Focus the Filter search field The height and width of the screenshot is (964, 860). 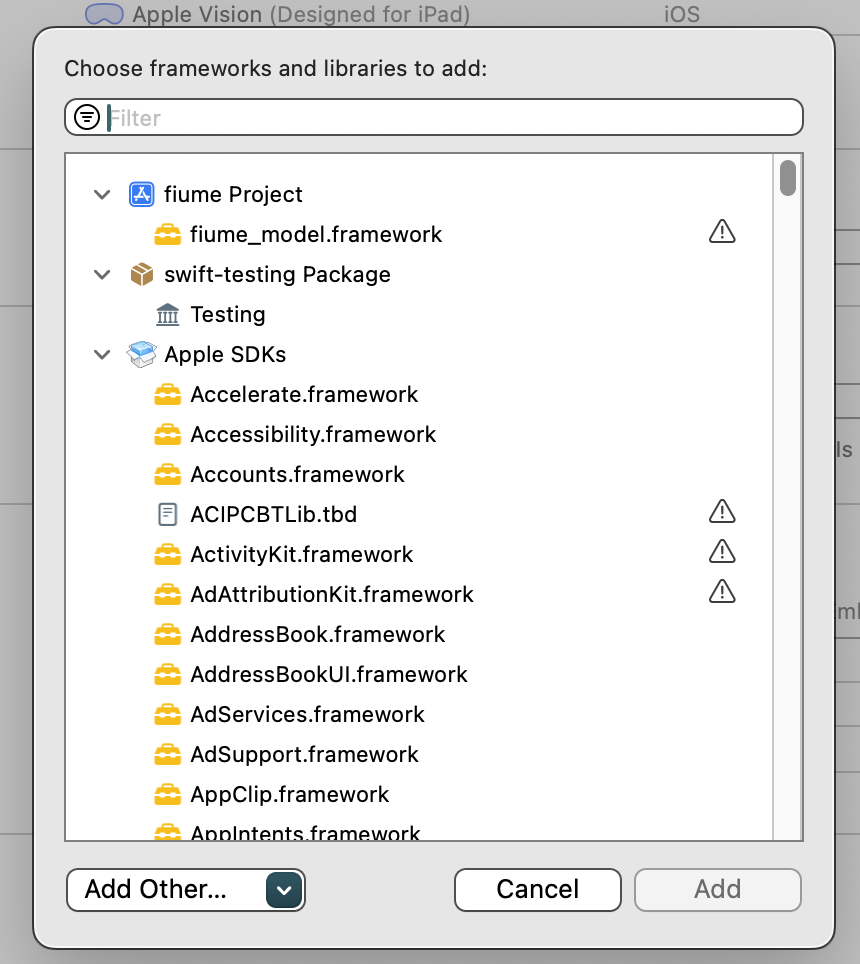434,117
